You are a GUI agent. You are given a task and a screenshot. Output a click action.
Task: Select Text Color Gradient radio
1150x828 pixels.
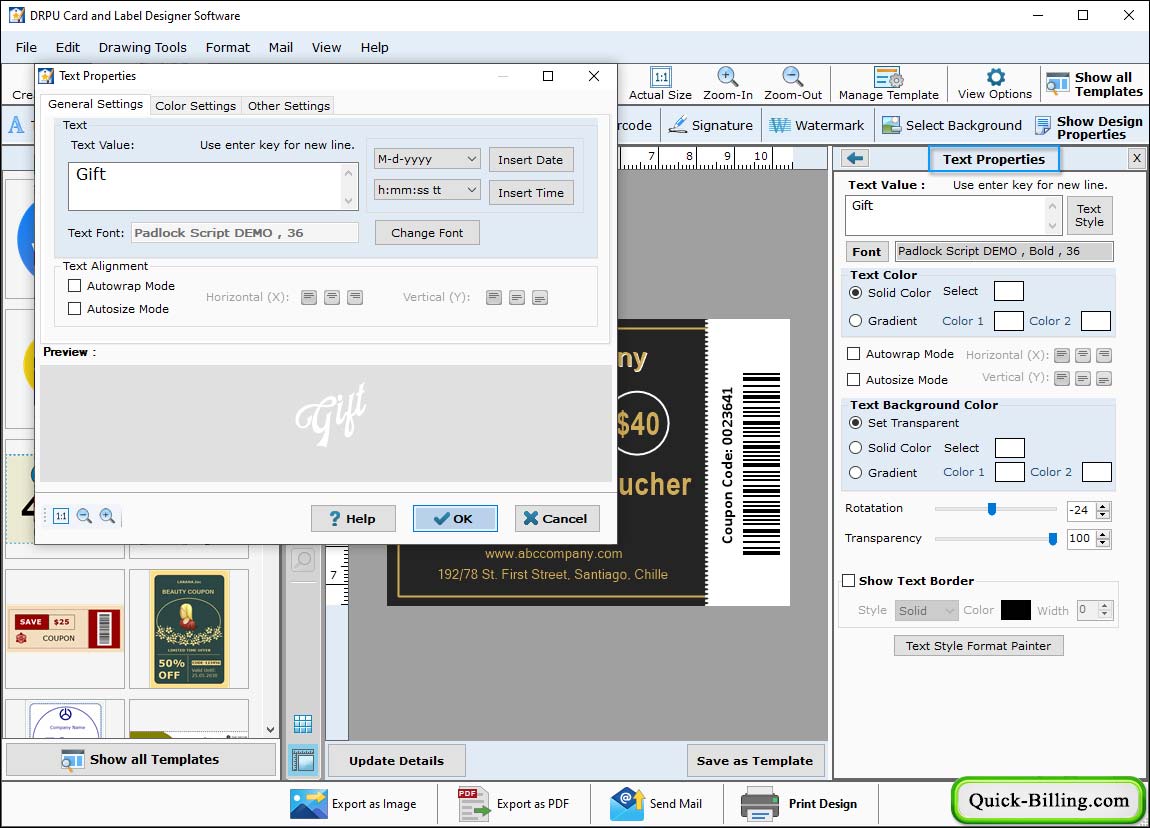point(855,320)
